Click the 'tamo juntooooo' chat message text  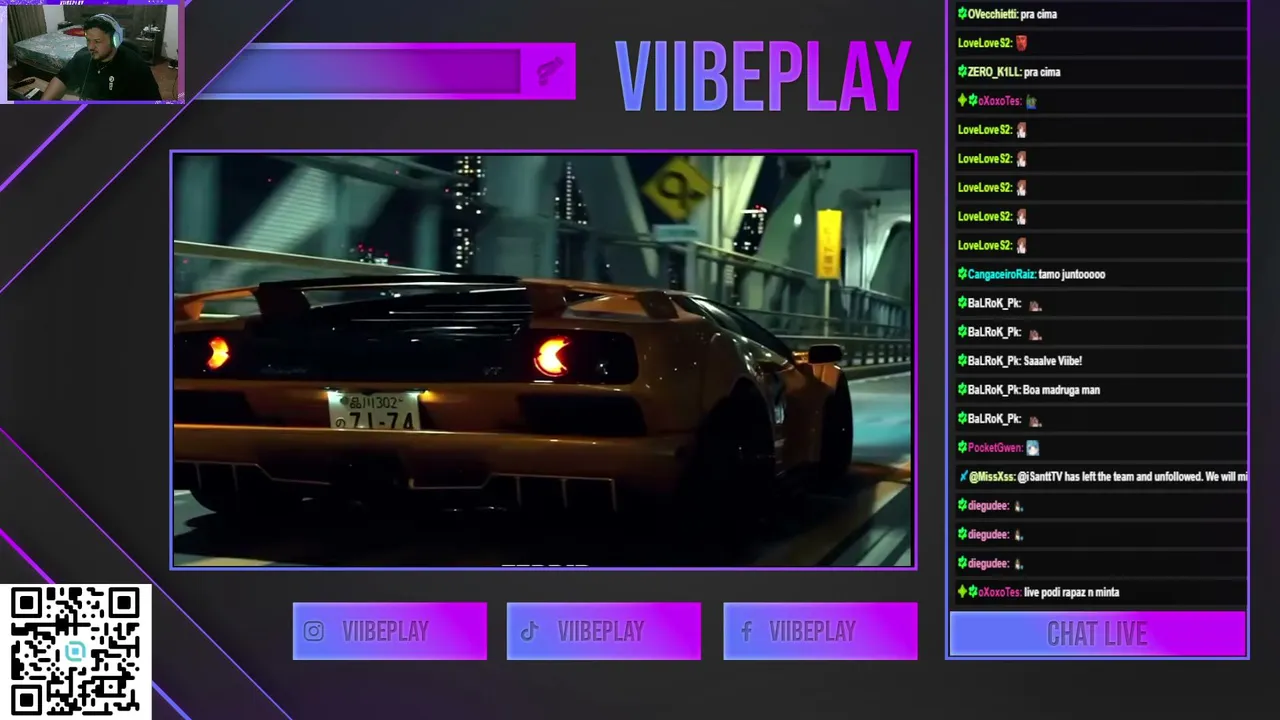tap(1071, 274)
